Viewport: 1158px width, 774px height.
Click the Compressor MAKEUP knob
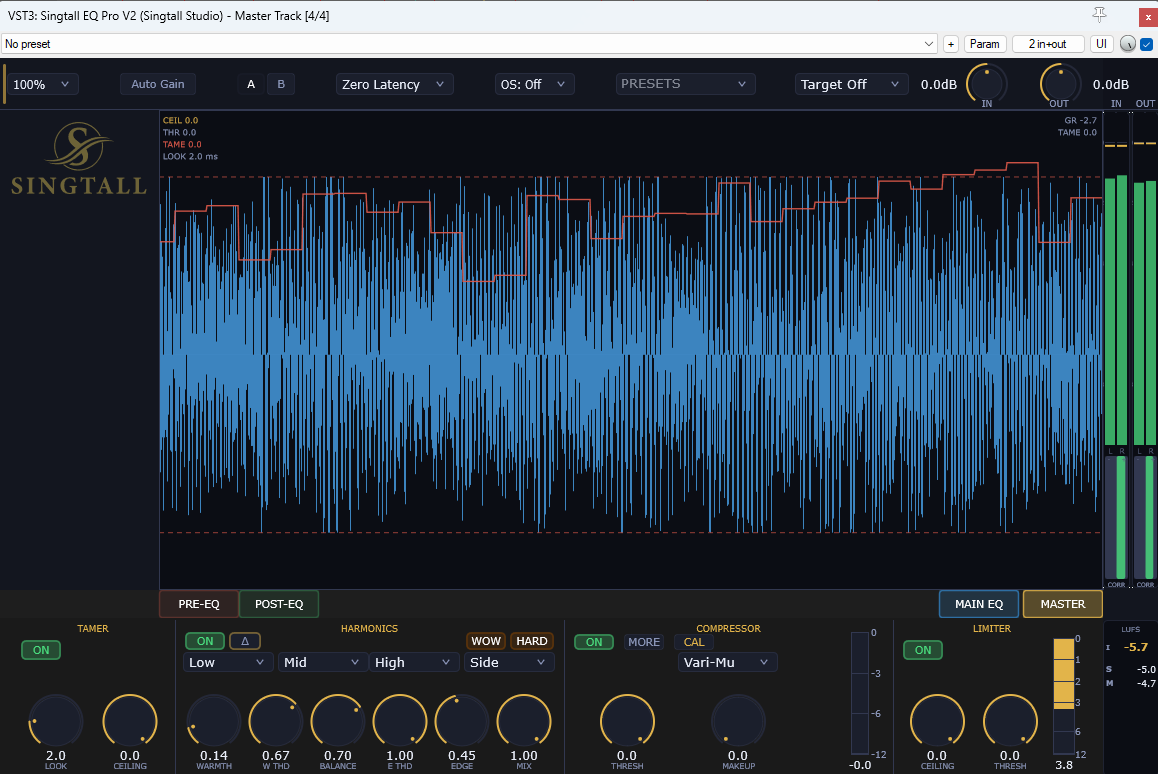[x=739, y=721]
